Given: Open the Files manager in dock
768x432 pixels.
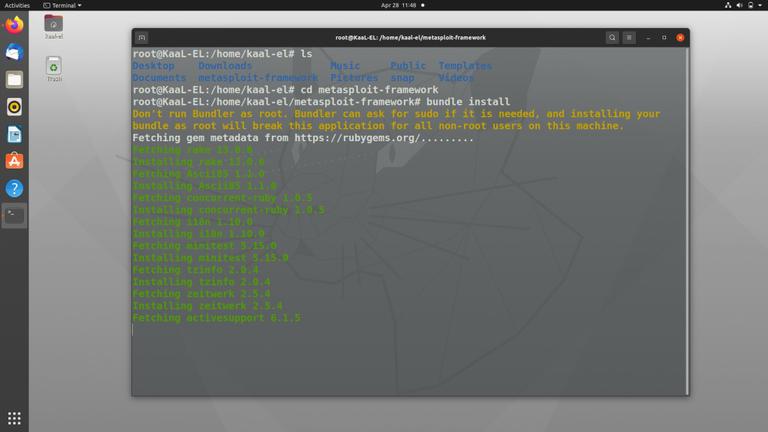Looking at the screenshot, I should pos(14,79).
